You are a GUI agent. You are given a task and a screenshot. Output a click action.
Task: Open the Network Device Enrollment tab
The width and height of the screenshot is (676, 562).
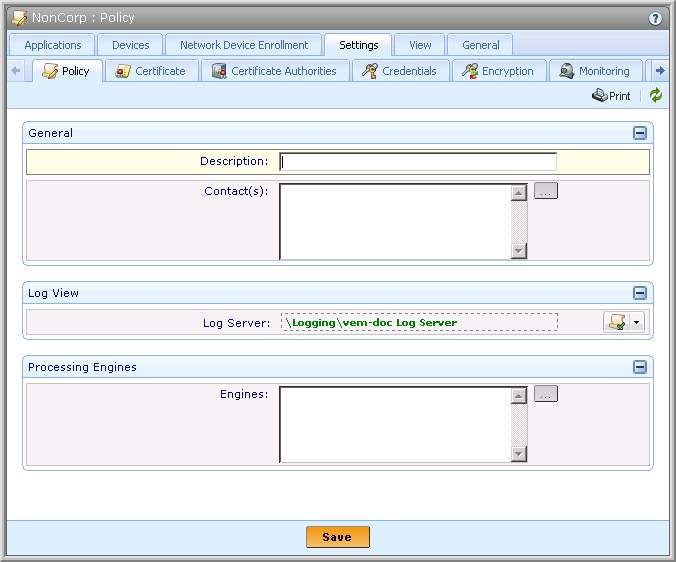(x=244, y=45)
